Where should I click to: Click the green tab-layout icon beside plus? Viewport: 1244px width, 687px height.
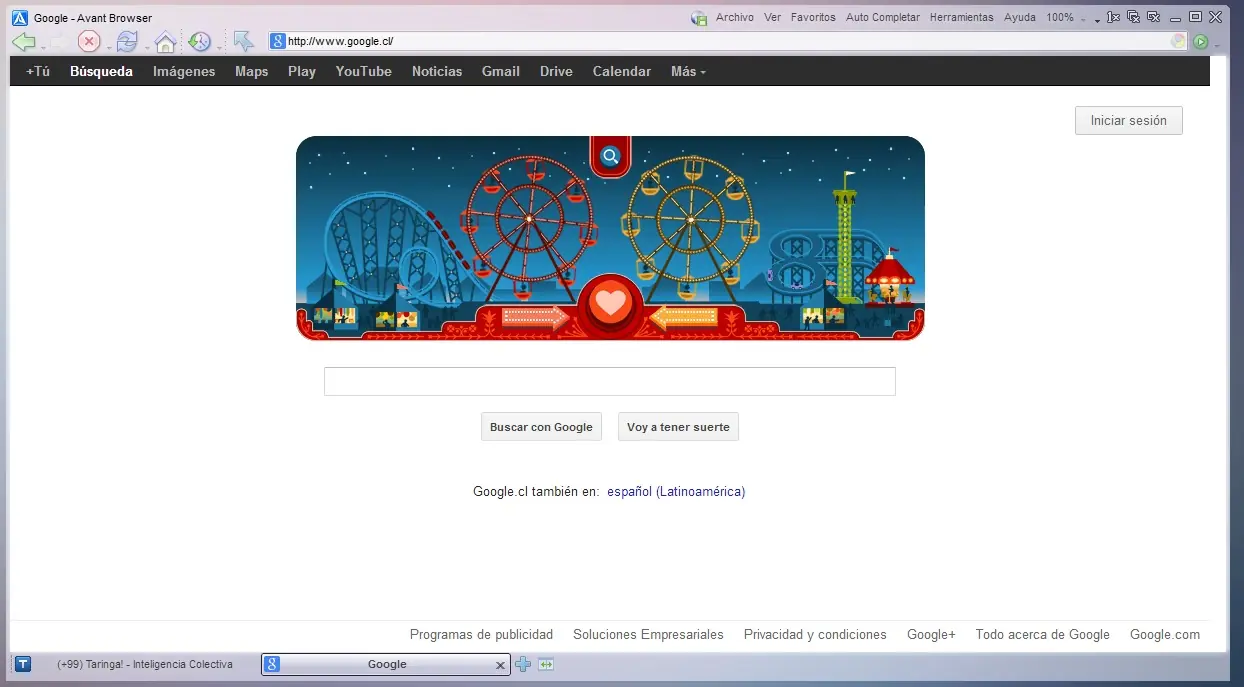546,664
